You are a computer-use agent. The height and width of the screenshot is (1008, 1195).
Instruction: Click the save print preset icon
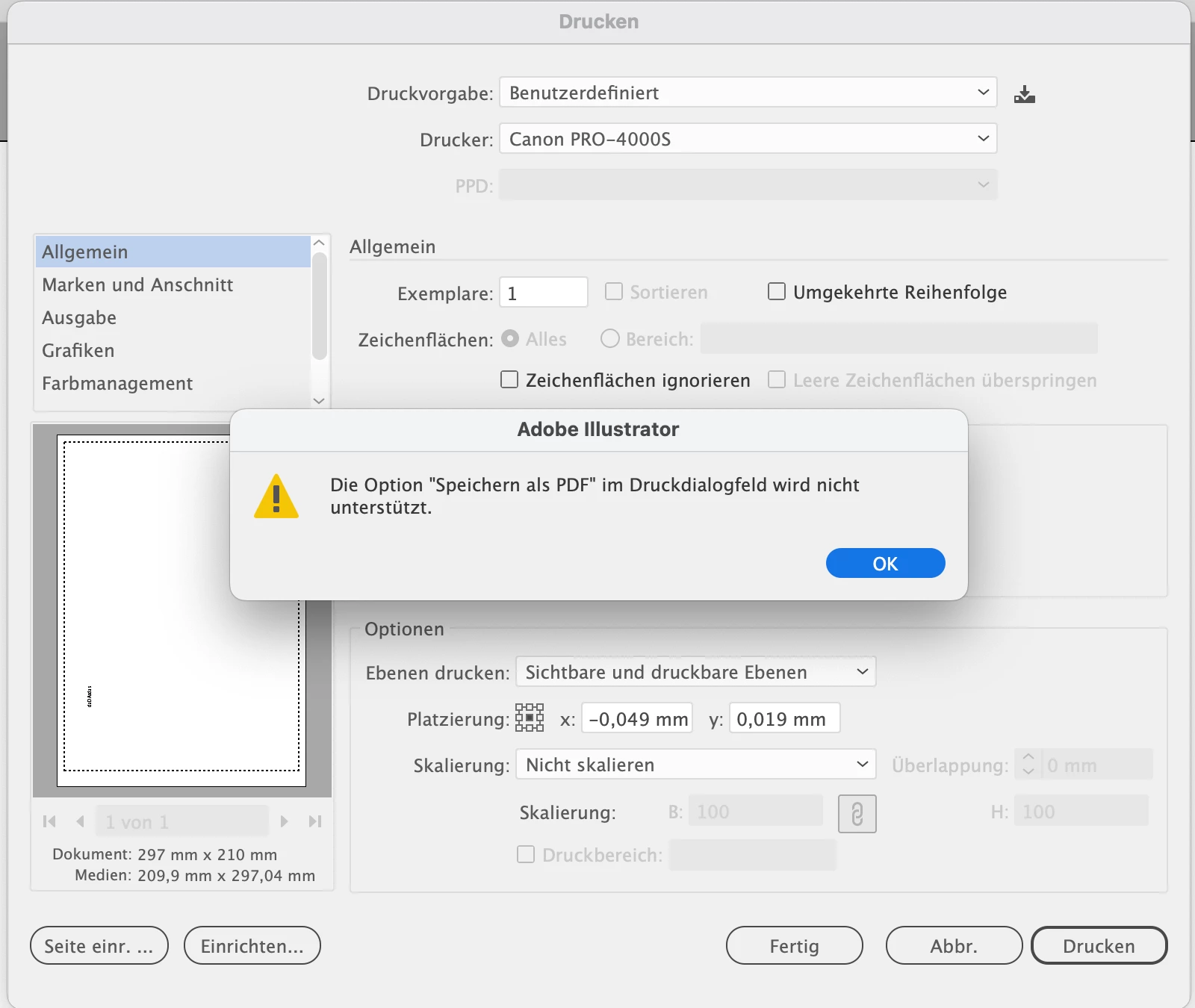1024,94
